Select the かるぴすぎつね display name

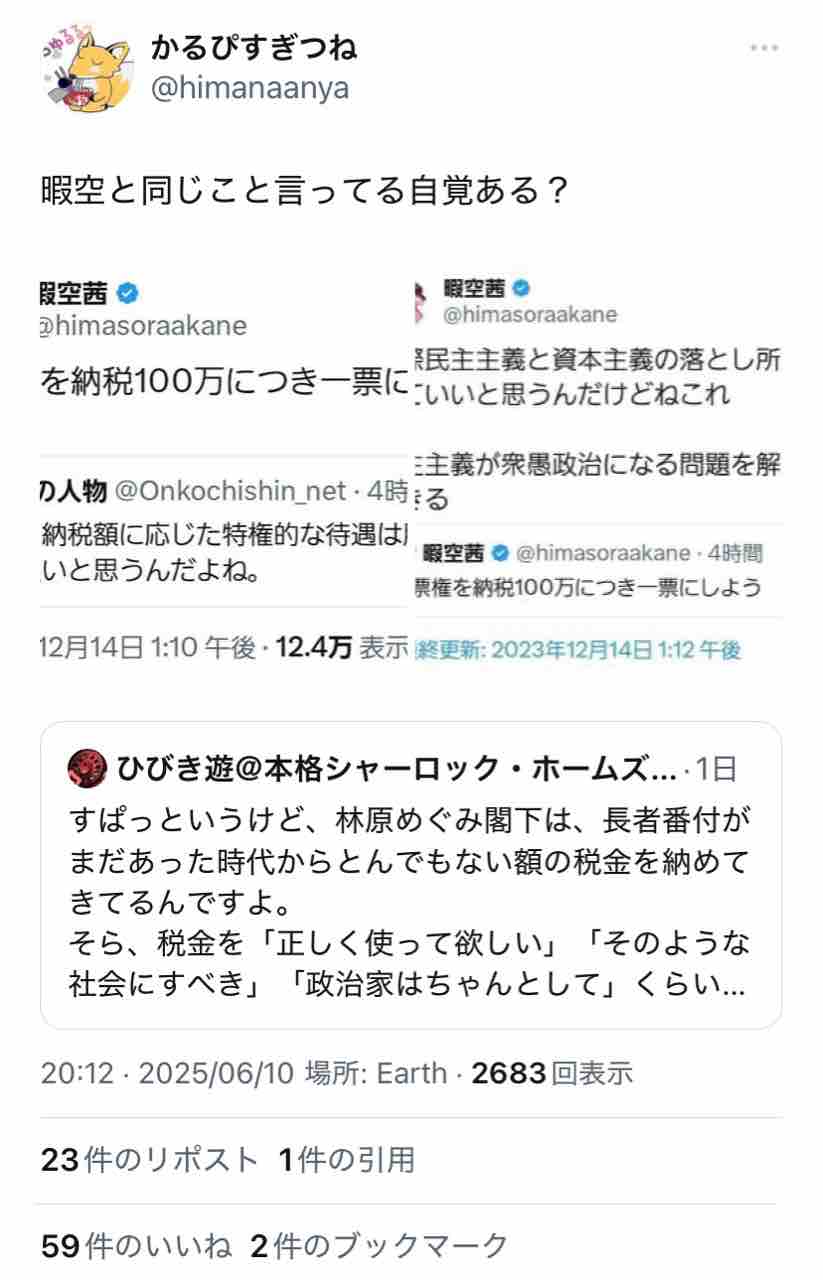click(x=252, y=46)
